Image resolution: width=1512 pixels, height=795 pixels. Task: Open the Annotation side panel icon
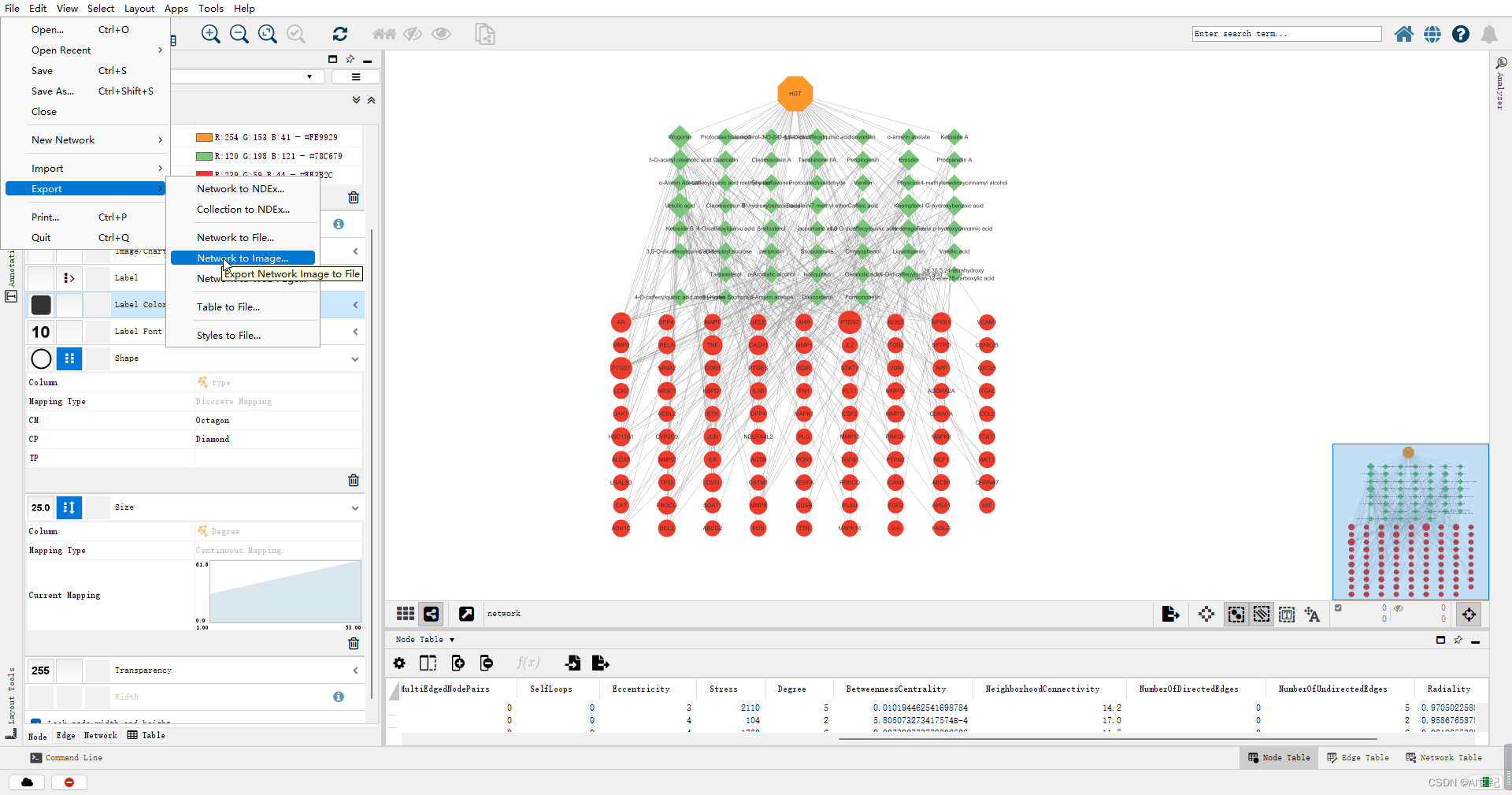(11, 297)
